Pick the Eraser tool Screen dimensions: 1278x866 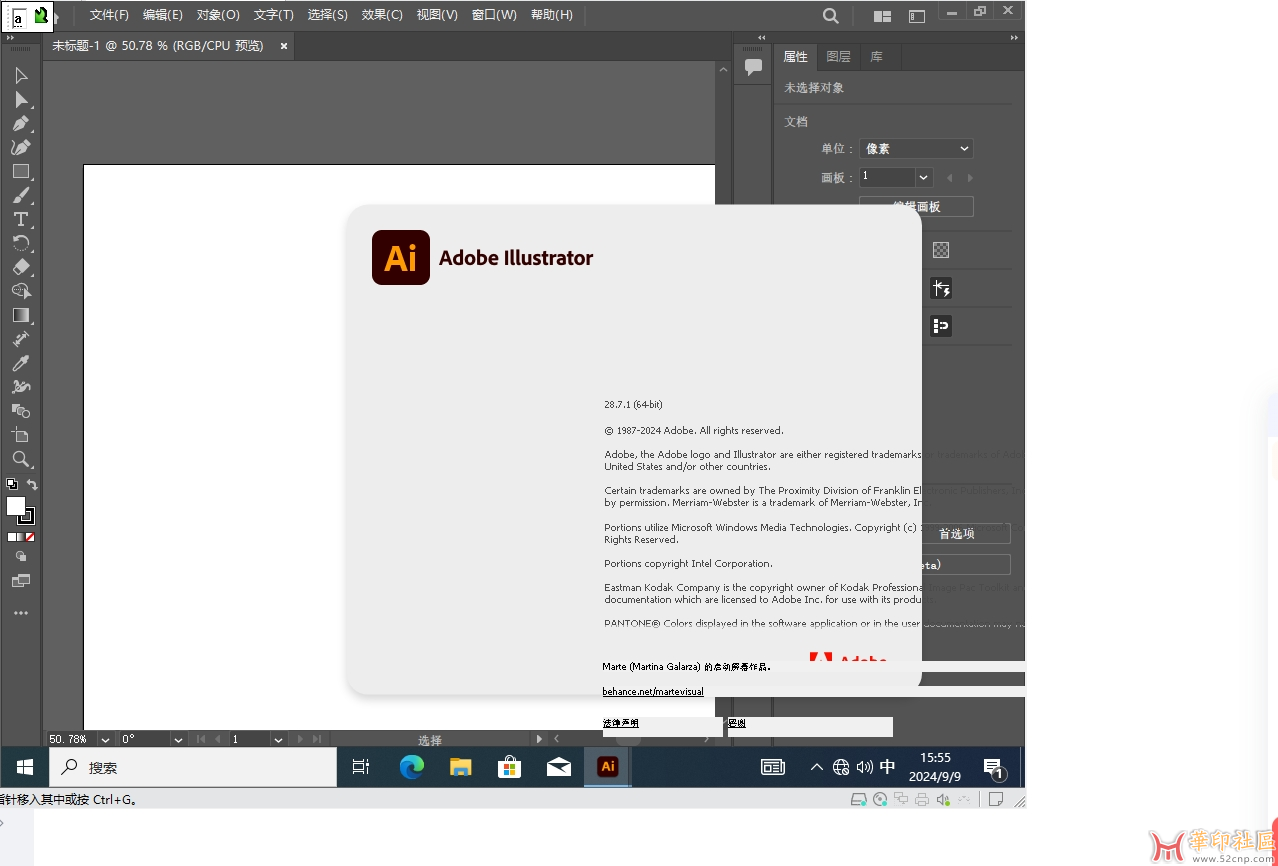[21, 267]
